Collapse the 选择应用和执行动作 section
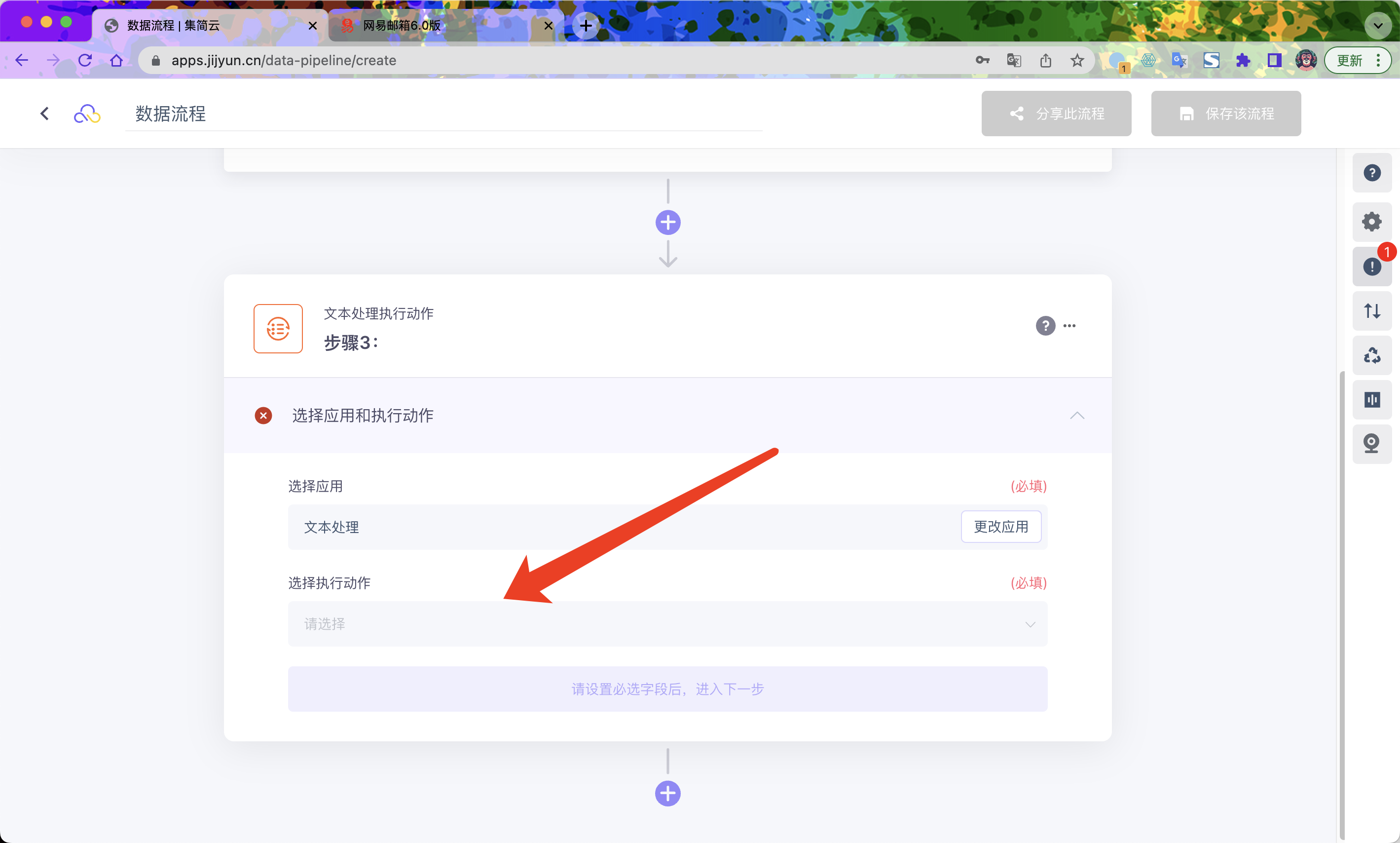1400x843 pixels. click(x=1076, y=415)
